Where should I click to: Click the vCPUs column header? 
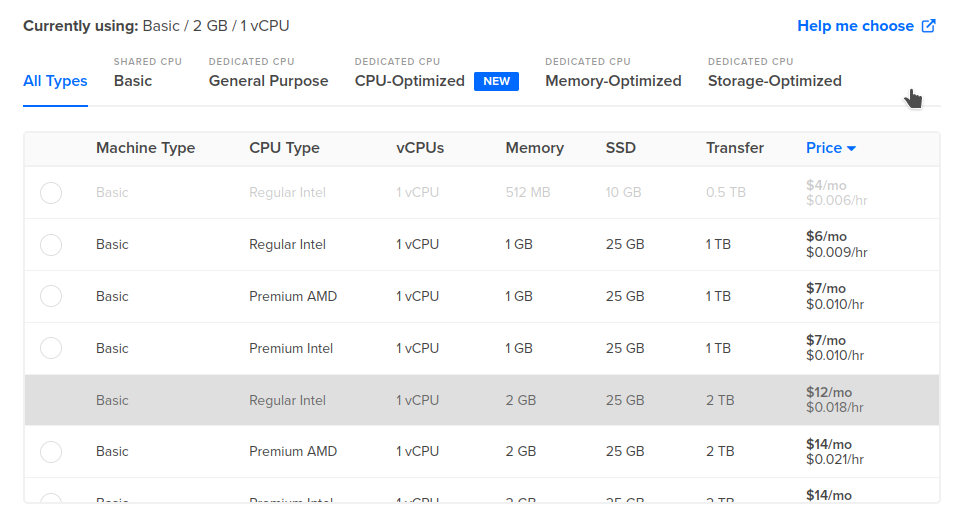click(x=420, y=148)
